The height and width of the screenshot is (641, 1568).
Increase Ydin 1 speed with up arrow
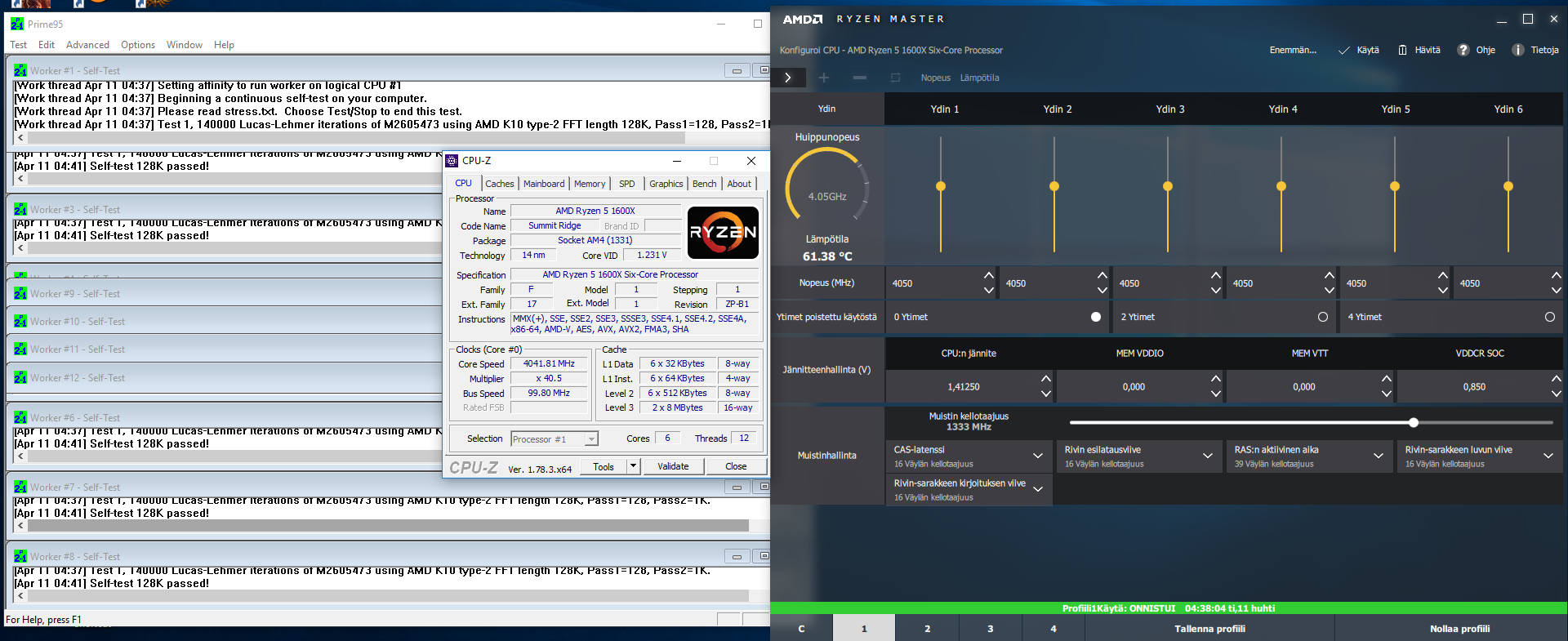click(x=989, y=276)
